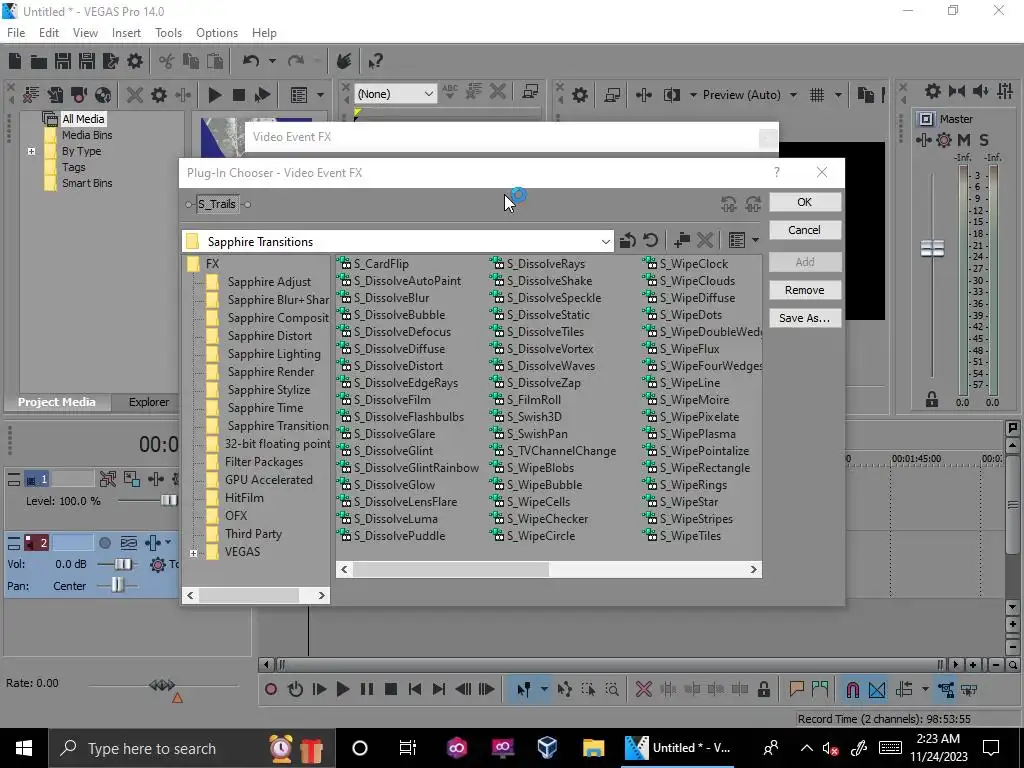Switch to the Explorer tab

148,402
